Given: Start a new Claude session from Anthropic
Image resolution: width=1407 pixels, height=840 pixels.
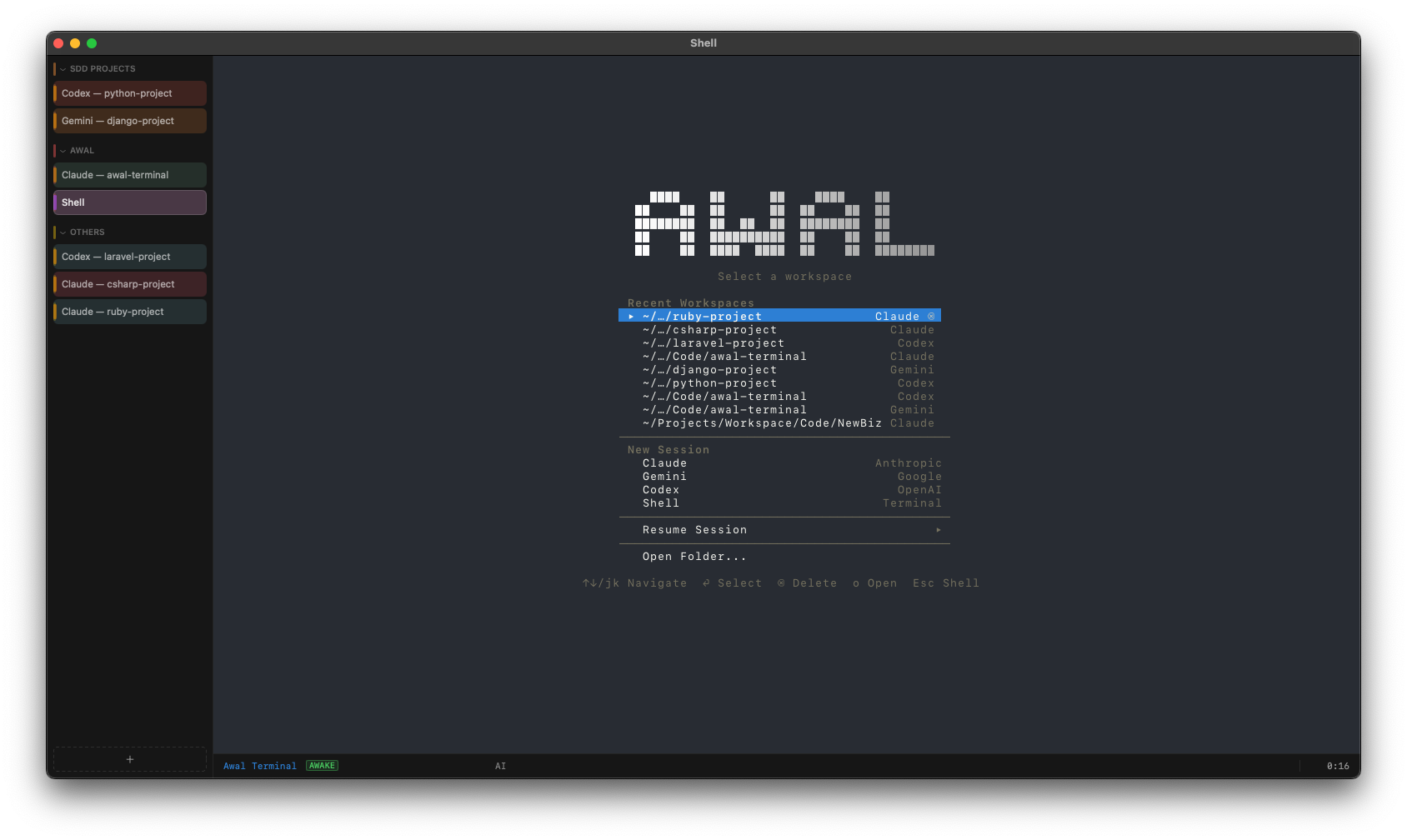Looking at the screenshot, I should pyautogui.click(x=664, y=462).
